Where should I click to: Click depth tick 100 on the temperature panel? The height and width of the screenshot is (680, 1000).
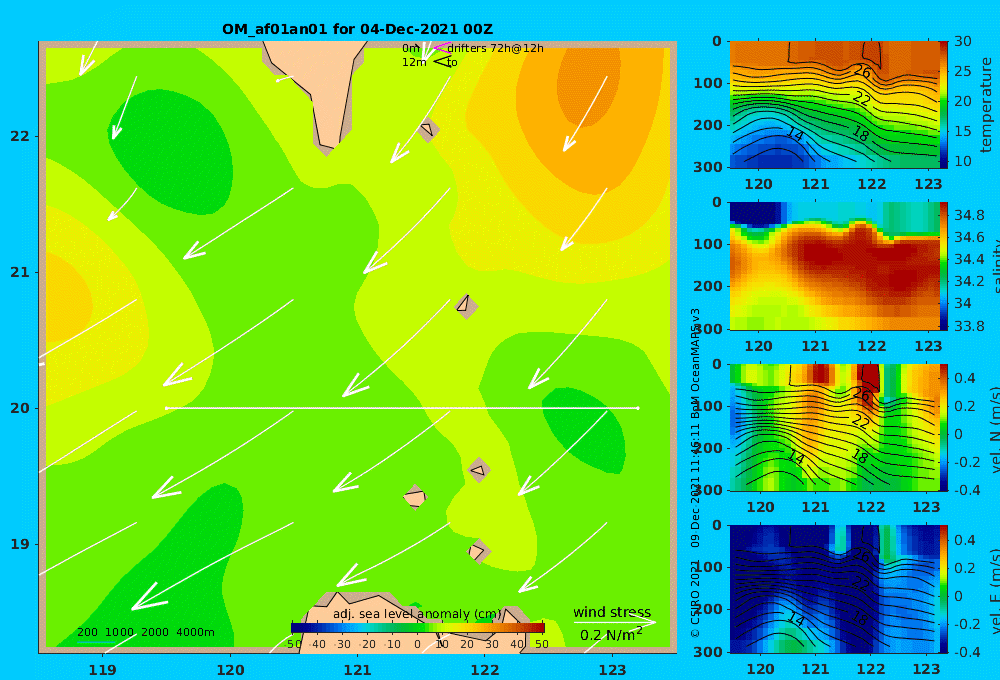(x=708, y=84)
